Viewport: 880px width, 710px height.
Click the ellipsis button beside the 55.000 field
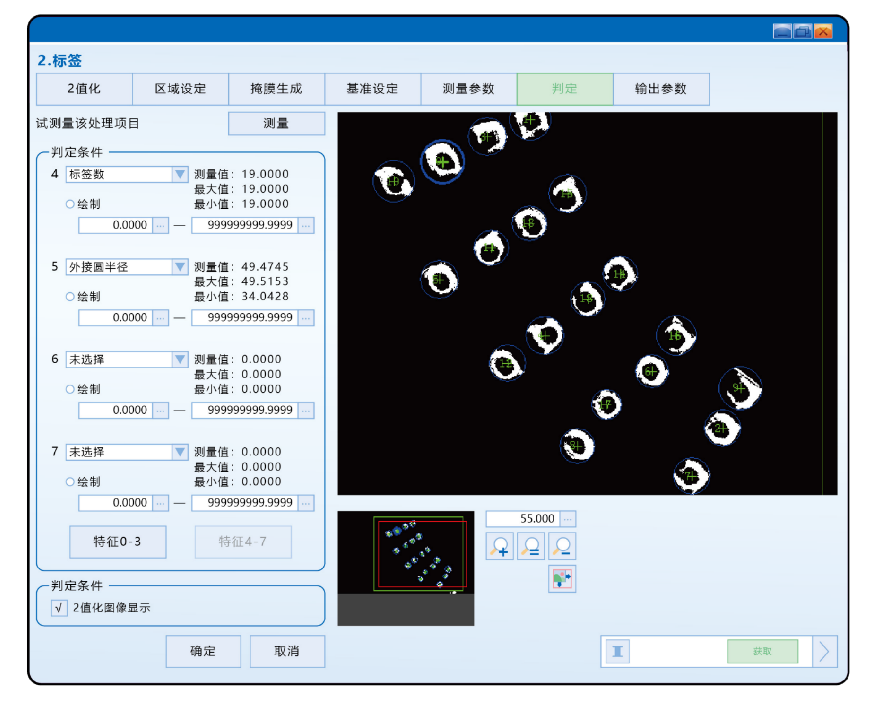click(568, 519)
